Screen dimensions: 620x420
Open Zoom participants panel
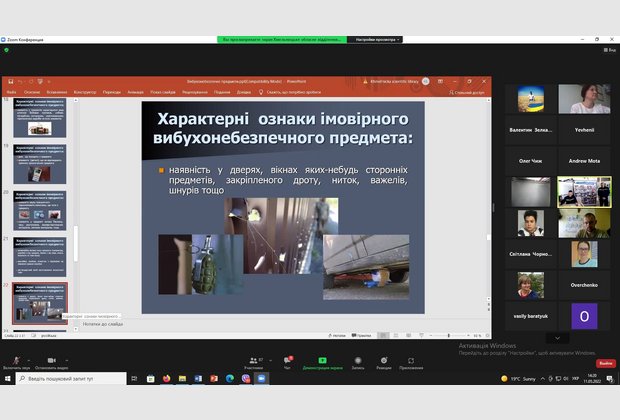(253, 360)
